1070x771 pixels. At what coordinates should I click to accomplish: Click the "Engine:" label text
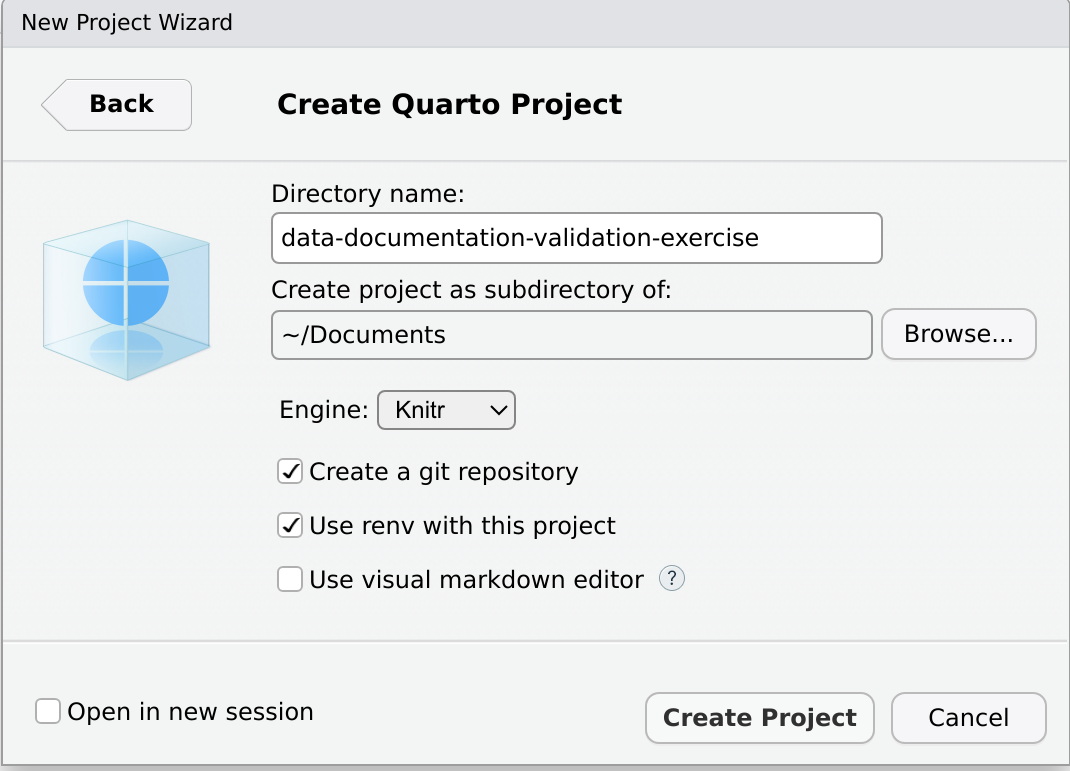(323, 410)
